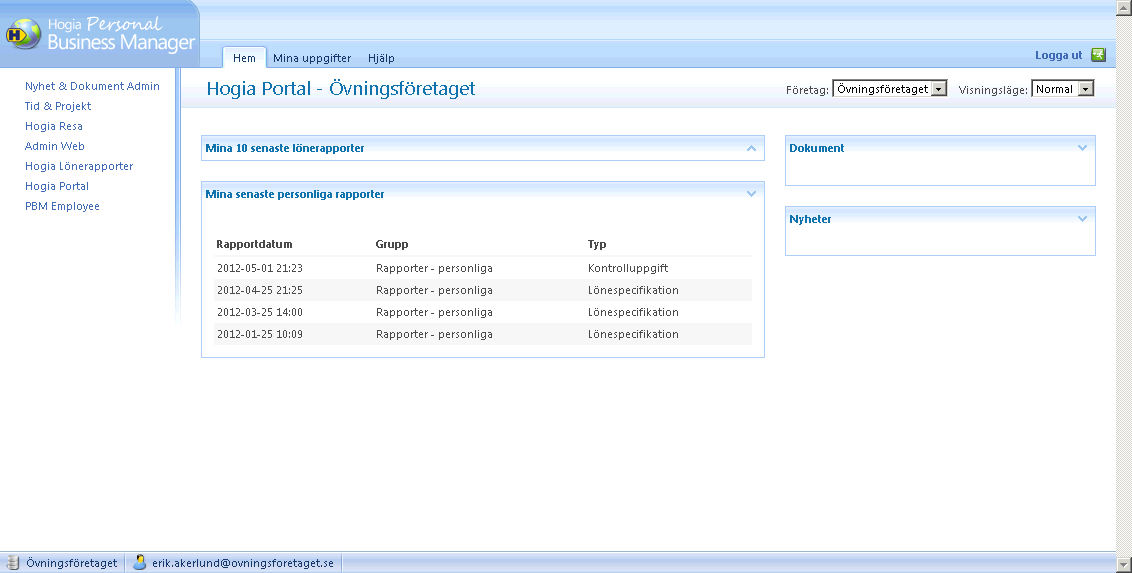The height and width of the screenshot is (573, 1132).
Task: Toggle the Dokument panel chevron
Action: click(1082, 147)
